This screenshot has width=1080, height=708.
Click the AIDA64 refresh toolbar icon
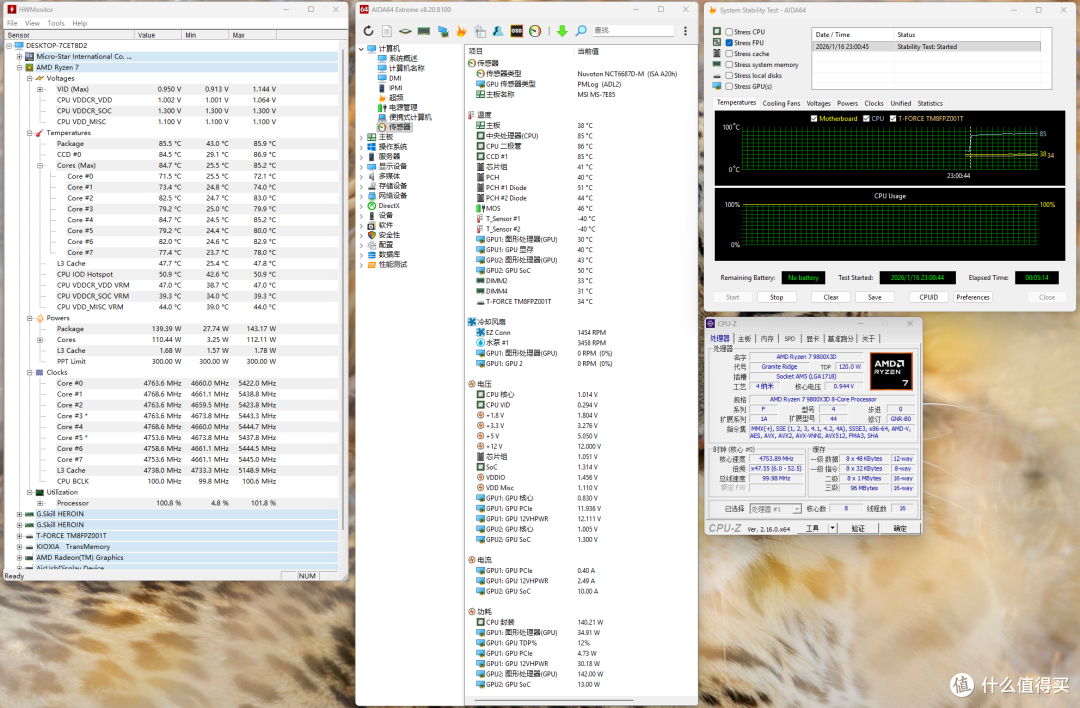tap(368, 31)
